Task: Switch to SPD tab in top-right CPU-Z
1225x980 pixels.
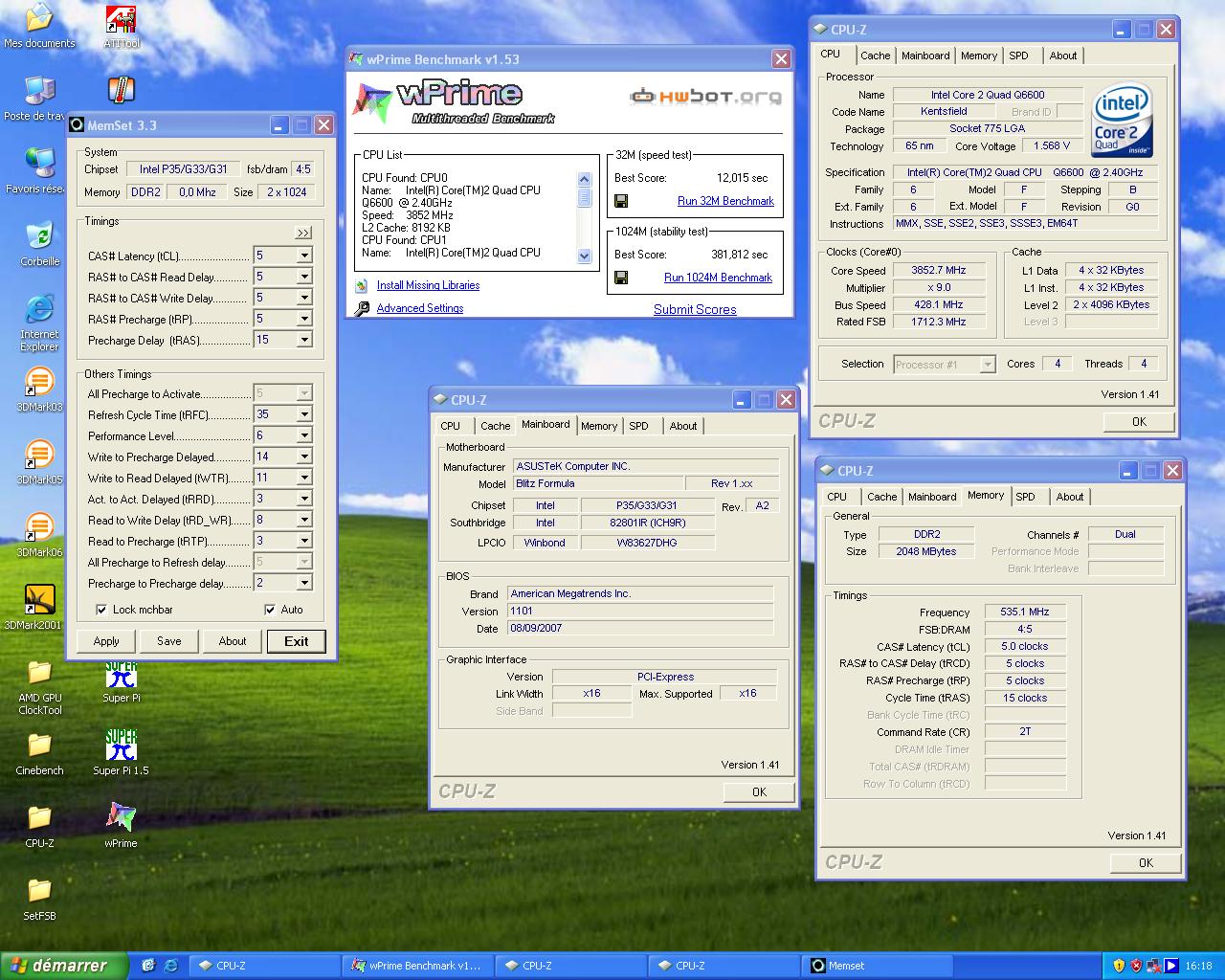Action: click(x=1018, y=56)
